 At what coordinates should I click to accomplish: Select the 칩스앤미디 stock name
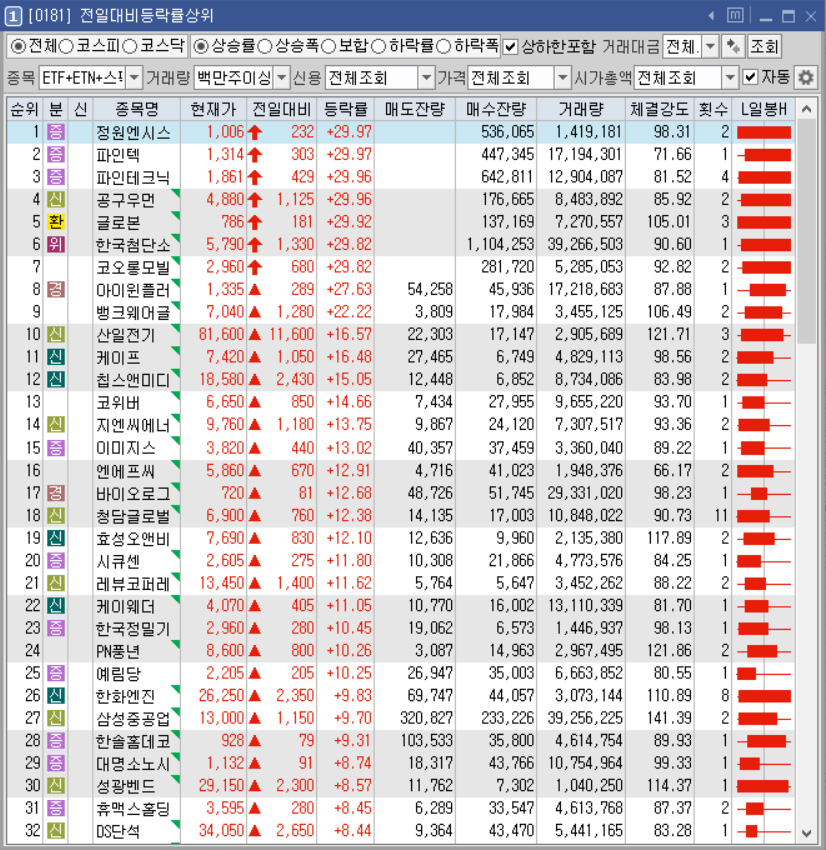(133, 380)
